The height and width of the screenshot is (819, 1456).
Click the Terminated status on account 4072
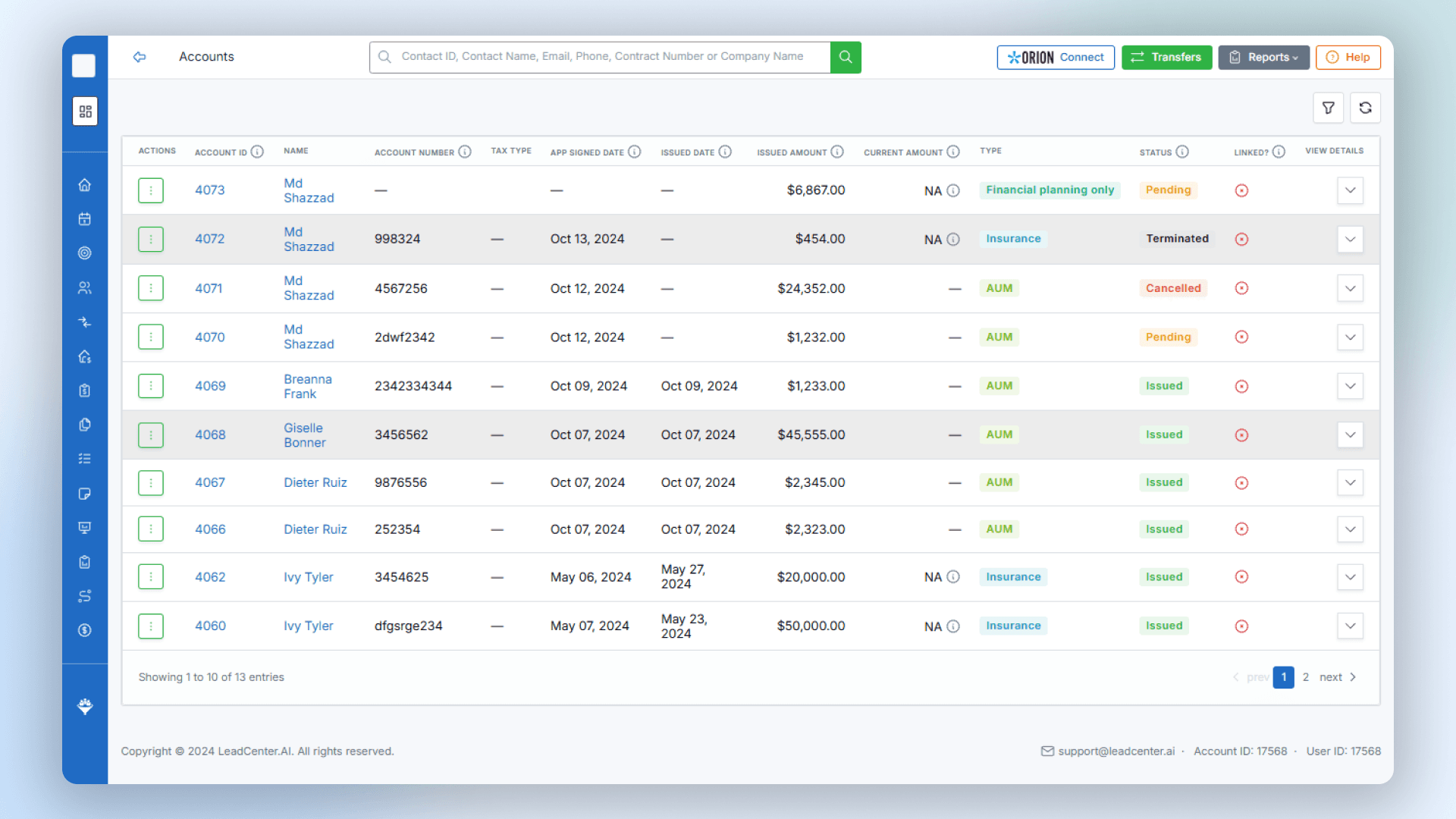[1177, 239]
